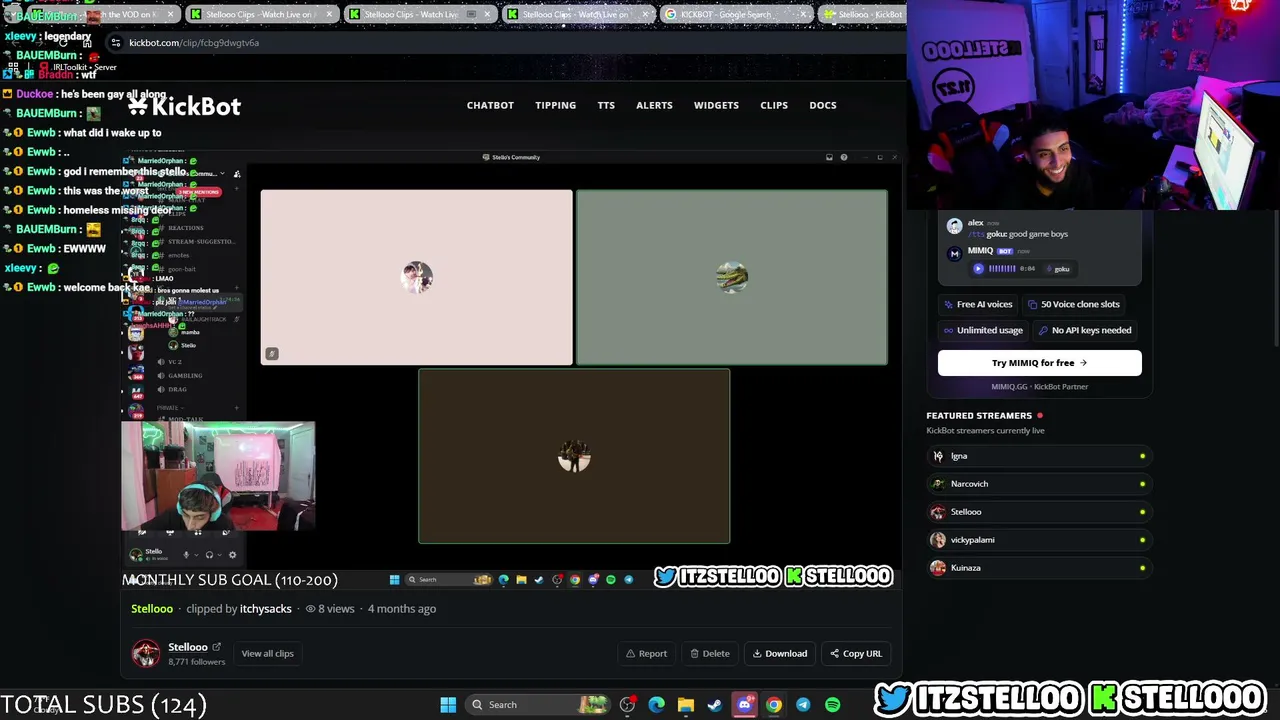Click the KickBot logo

coord(184,105)
